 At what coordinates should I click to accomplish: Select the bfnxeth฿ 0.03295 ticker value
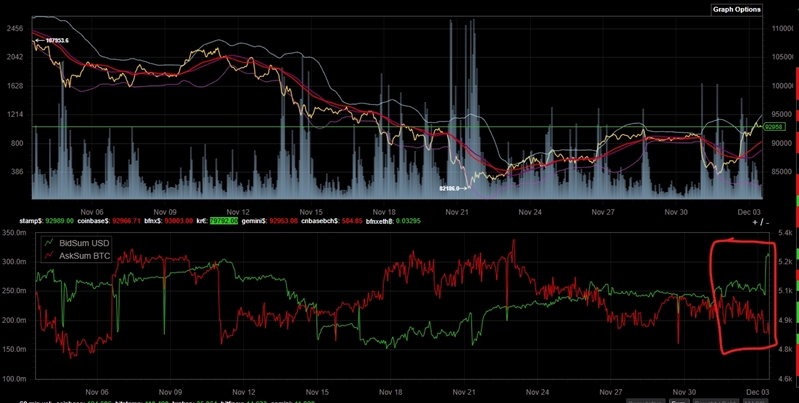406,221
